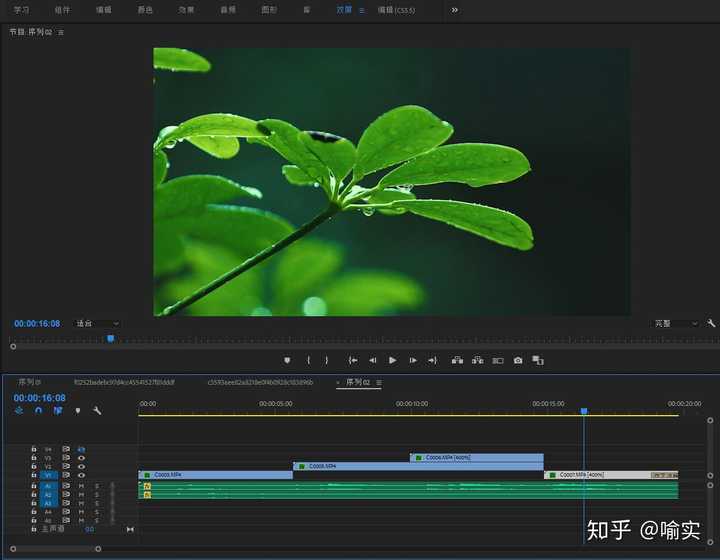The height and width of the screenshot is (560, 720).
Task: Toggle sync lock on A2 track
Action: click(66, 494)
